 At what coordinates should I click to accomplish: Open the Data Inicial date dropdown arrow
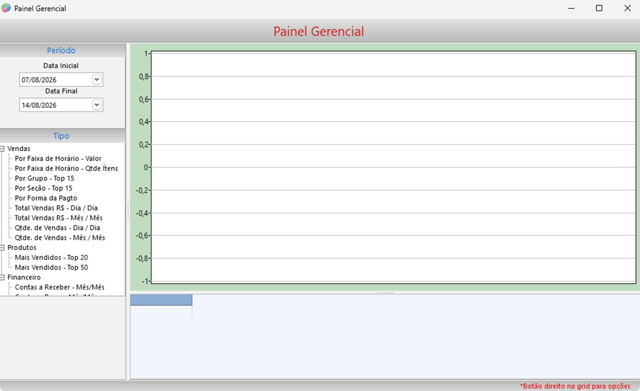[x=97, y=80]
